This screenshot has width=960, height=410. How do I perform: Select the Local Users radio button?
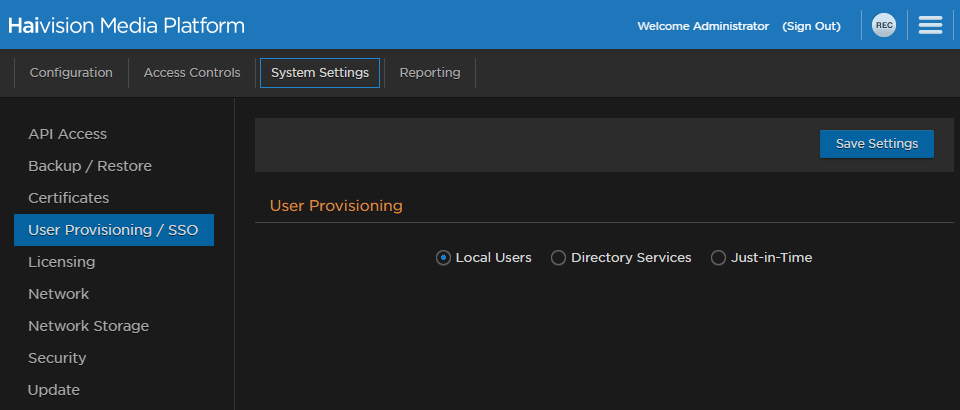(x=443, y=258)
